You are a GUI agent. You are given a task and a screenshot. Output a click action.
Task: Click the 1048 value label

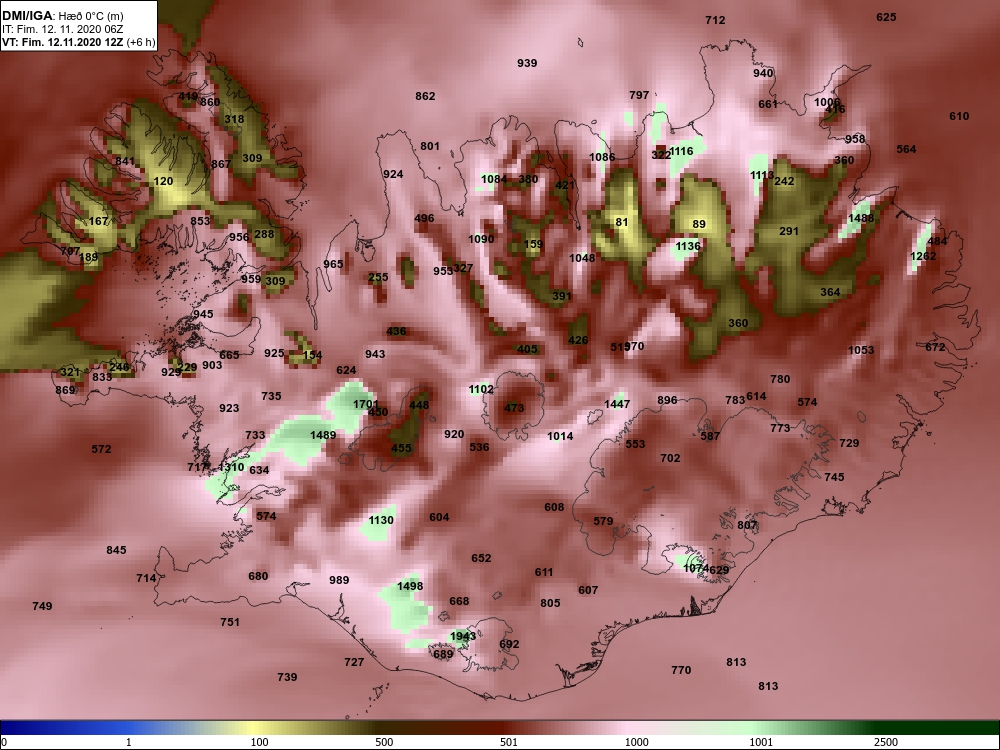pyautogui.click(x=582, y=258)
